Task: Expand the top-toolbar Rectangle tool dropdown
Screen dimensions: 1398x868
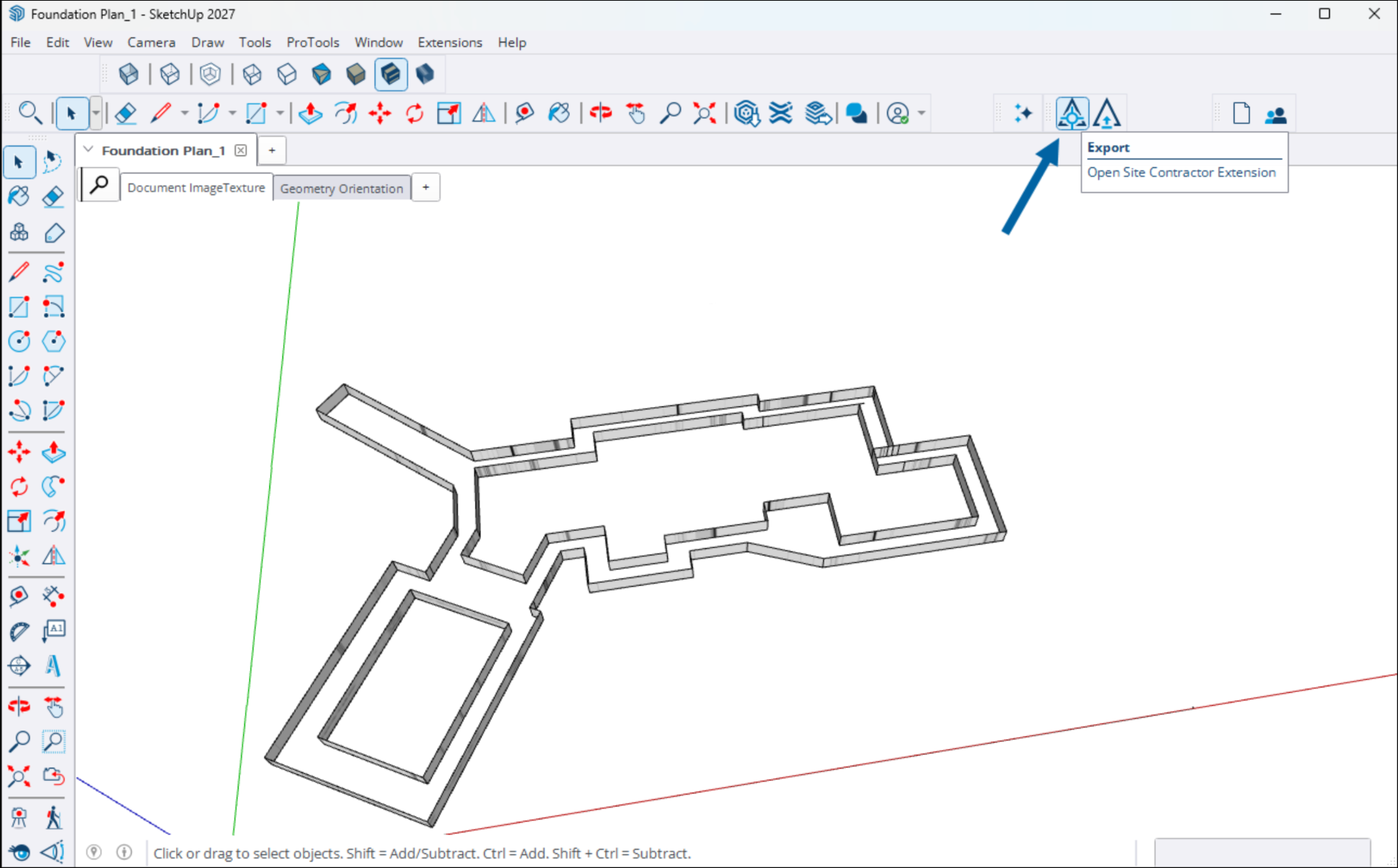Action: pyautogui.click(x=280, y=113)
